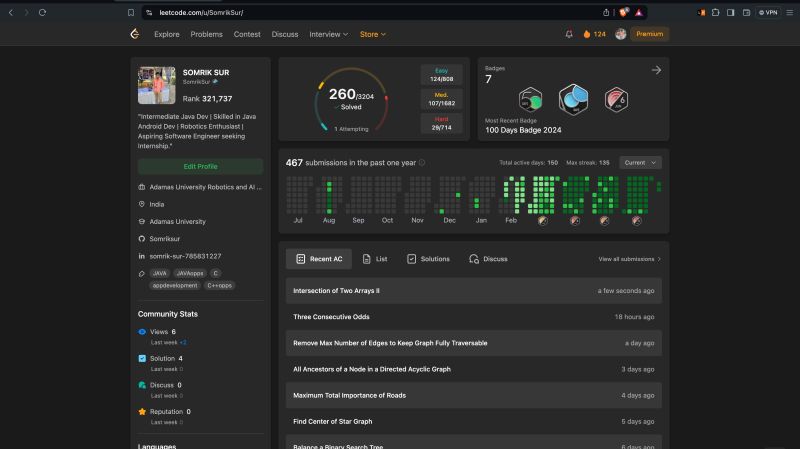Click the large blue center badge
Viewport: 800px width, 449px height.
(x=573, y=99)
